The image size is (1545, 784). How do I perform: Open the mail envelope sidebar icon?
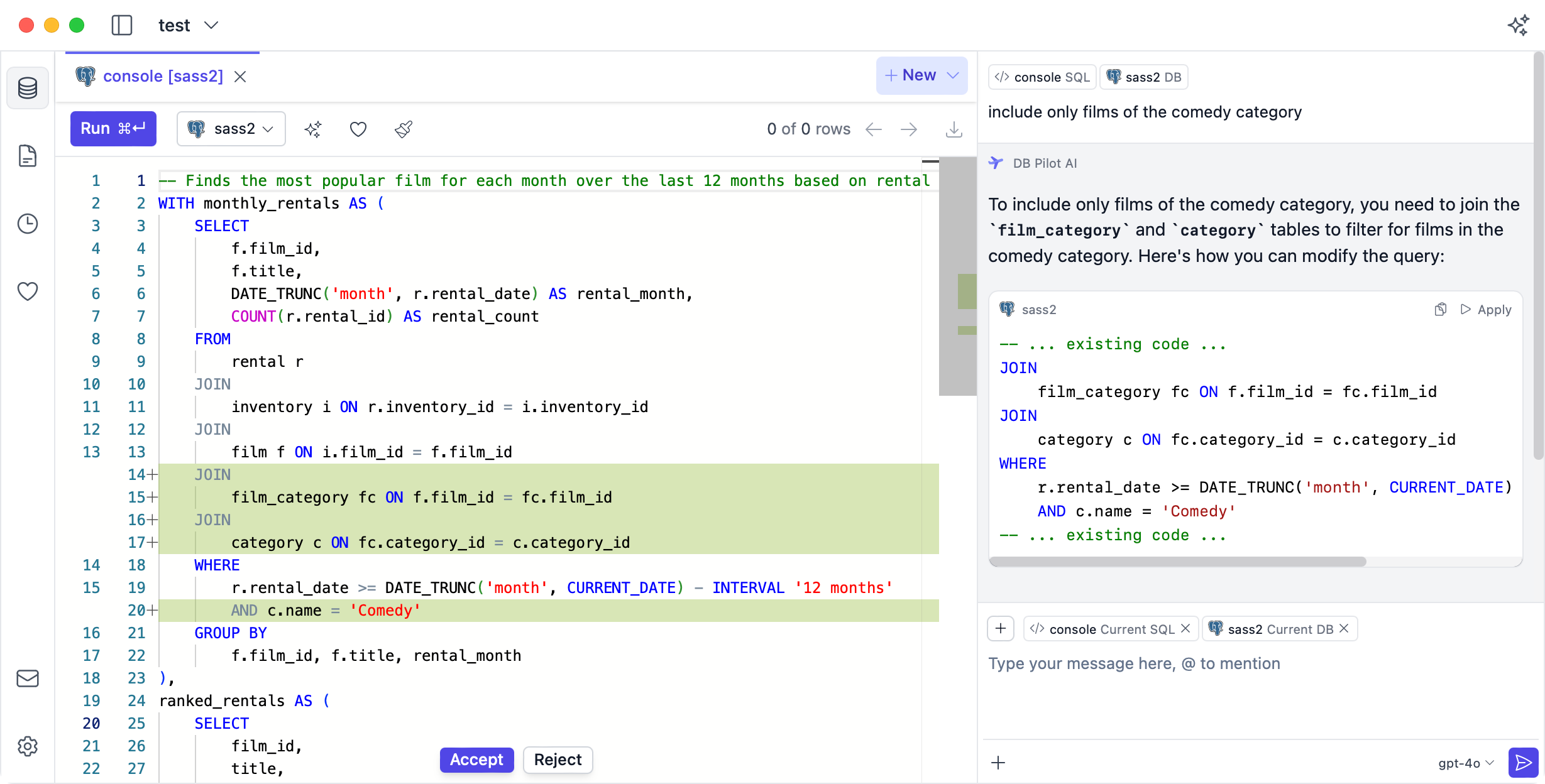(x=28, y=678)
